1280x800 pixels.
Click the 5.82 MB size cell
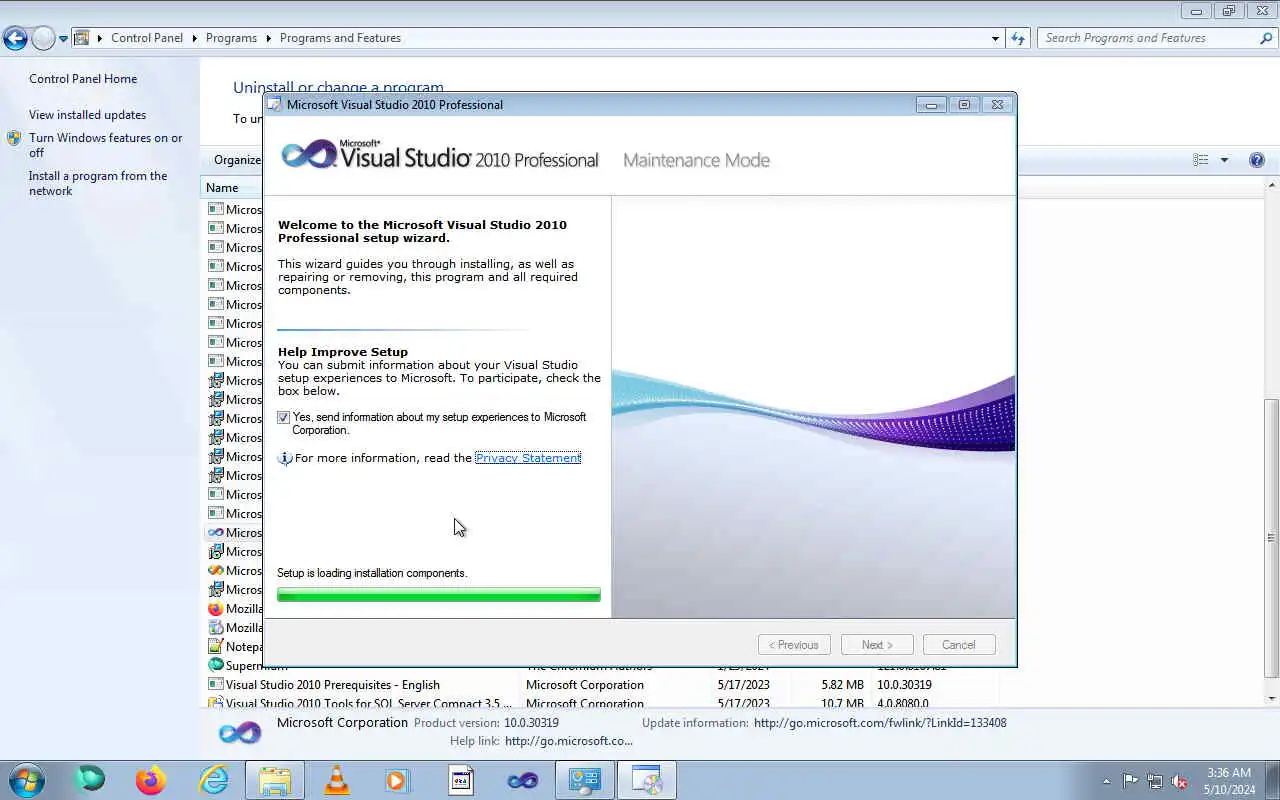coord(842,685)
